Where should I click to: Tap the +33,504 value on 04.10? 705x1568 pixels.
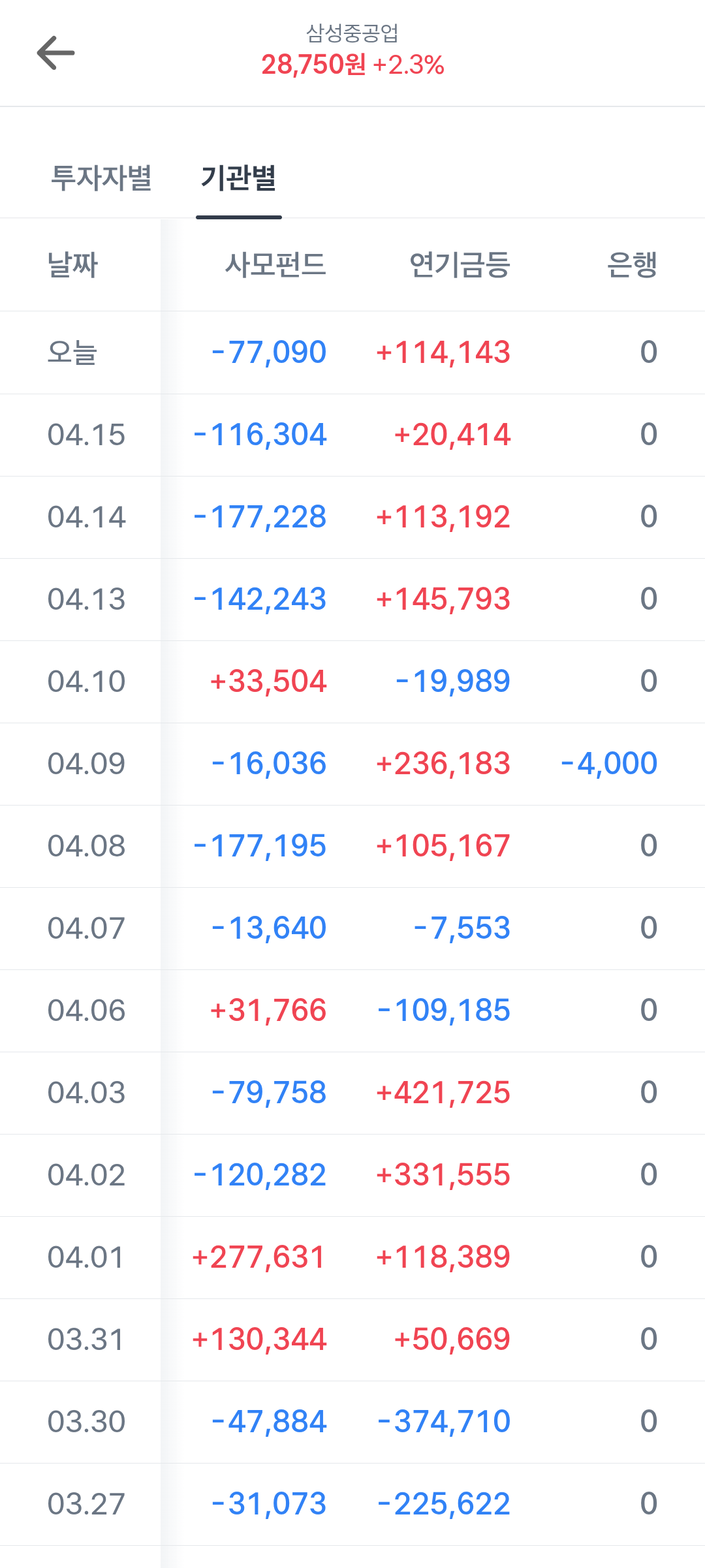pyautogui.click(x=268, y=682)
